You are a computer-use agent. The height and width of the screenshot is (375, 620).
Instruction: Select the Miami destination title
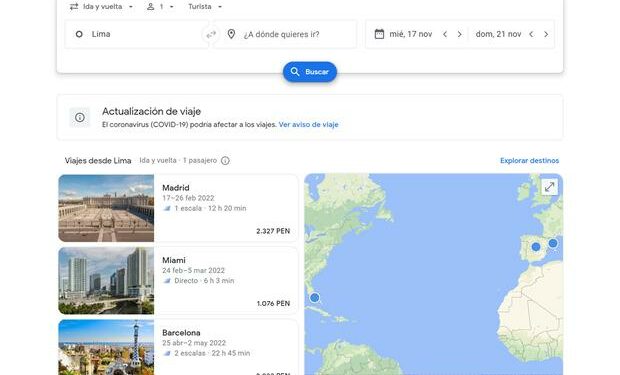[174, 260]
